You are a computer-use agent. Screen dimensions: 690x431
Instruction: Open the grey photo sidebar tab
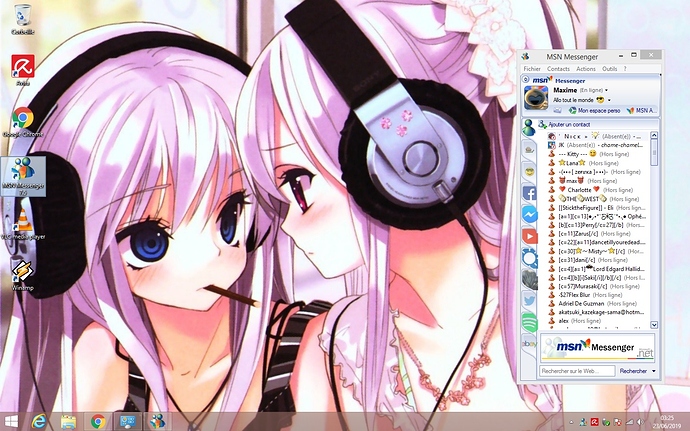pyautogui.click(x=529, y=280)
